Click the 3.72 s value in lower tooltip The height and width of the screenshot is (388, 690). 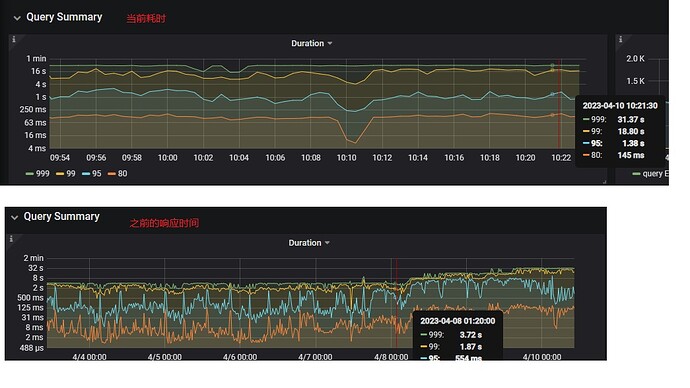click(470, 335)
